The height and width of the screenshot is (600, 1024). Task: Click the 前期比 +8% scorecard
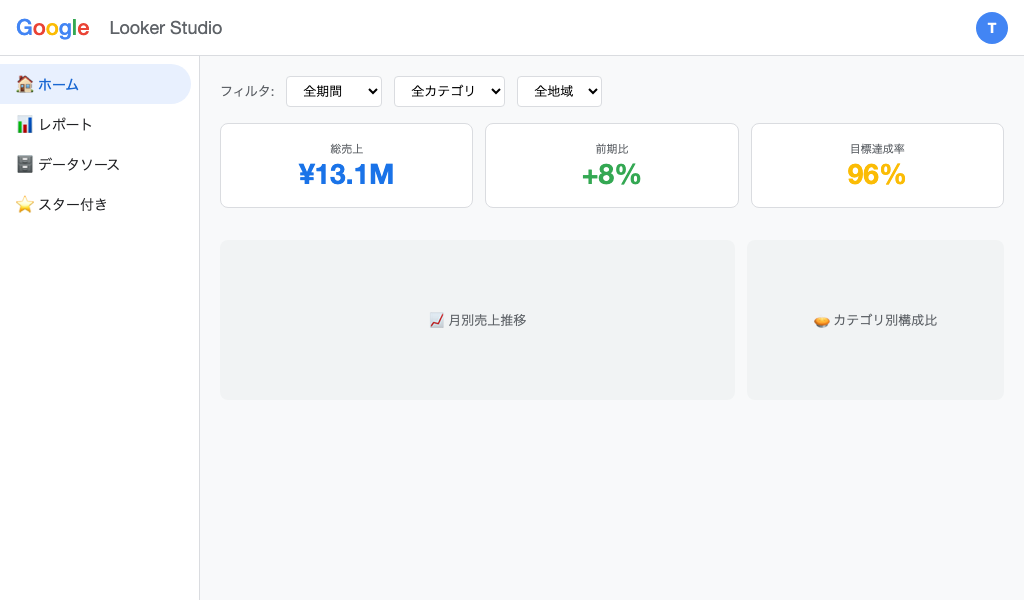point(611,166)
